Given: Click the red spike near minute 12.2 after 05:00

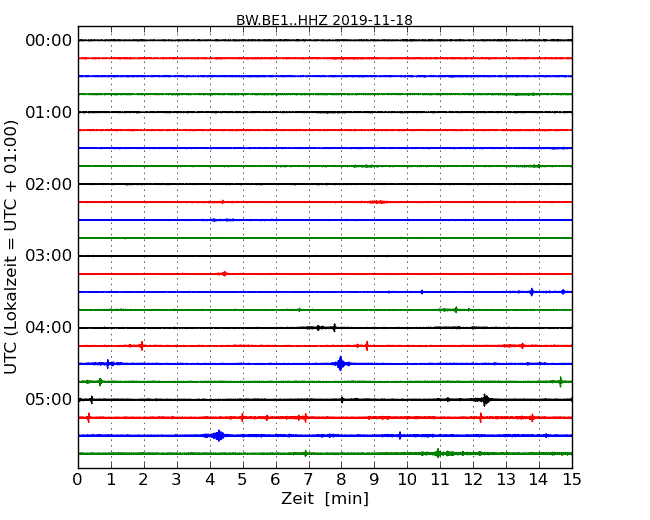Looking at the screenshot, I should (480, 418).
